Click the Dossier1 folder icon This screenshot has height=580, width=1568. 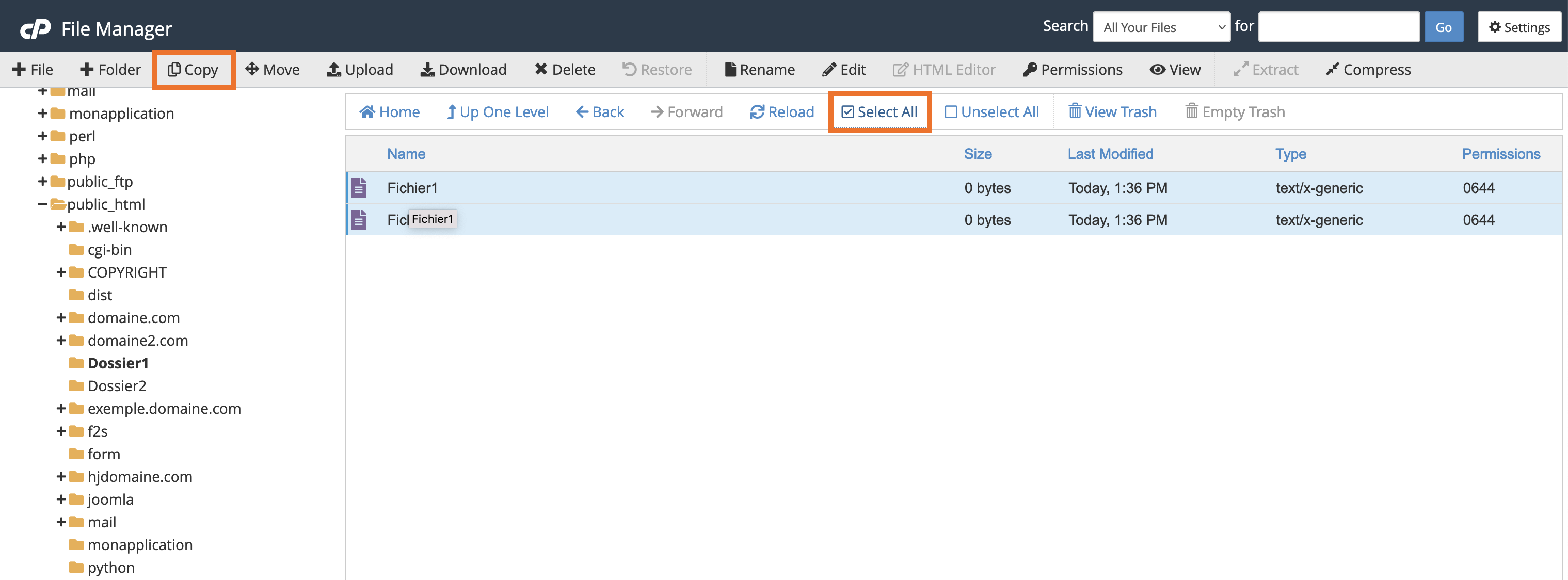76,363
